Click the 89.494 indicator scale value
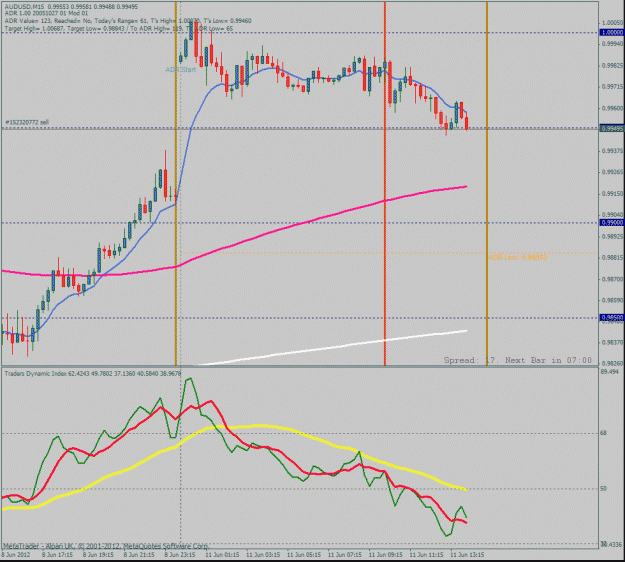 coord(609,371)
